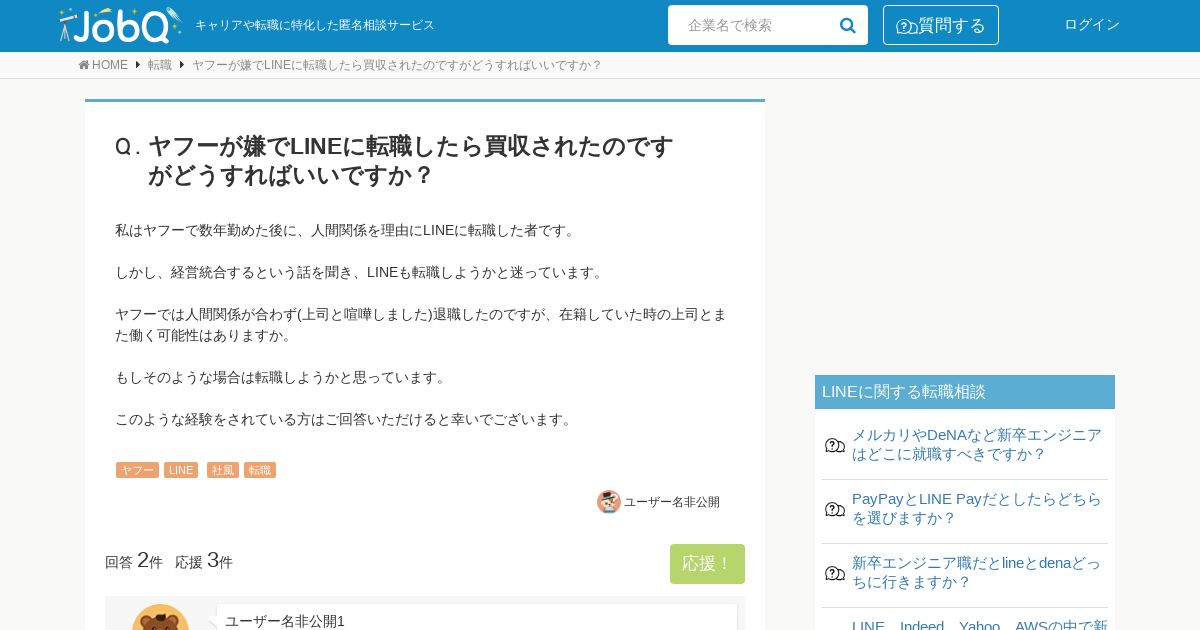Select the 社風 tag
Image resolution: width=1200 pixels, height=630 pixels.
tap(223, 470)
